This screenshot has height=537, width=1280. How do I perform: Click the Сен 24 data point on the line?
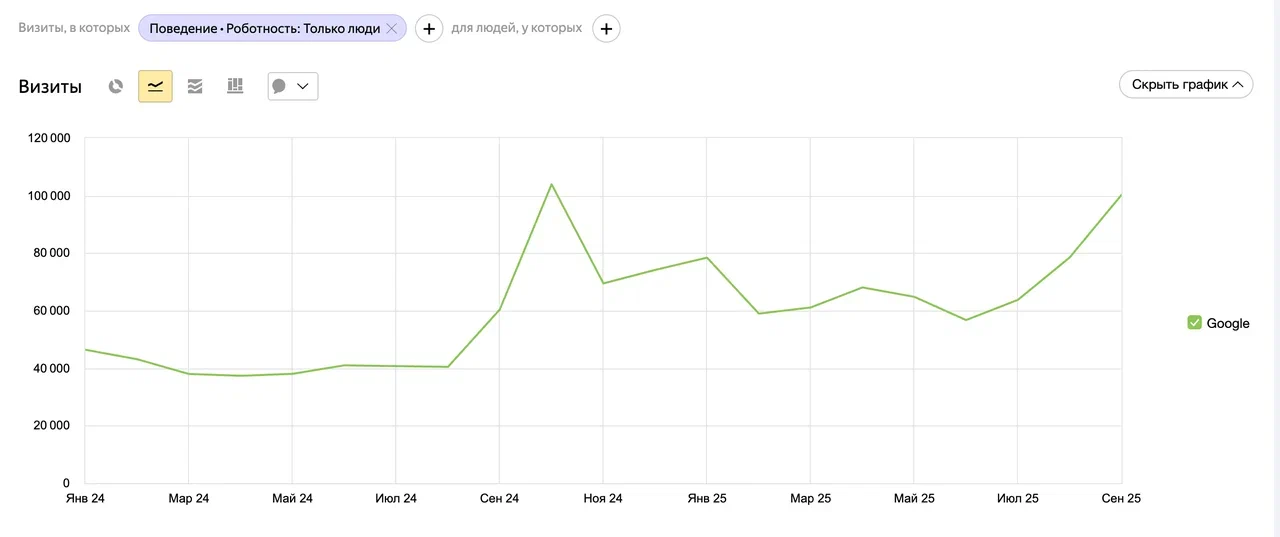click(x=499, y=309)
